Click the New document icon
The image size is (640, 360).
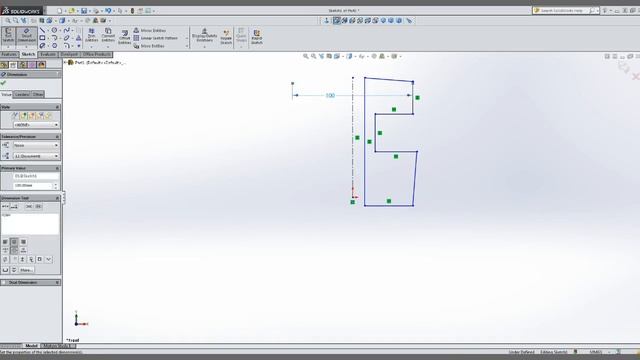[x=60, y=11]
